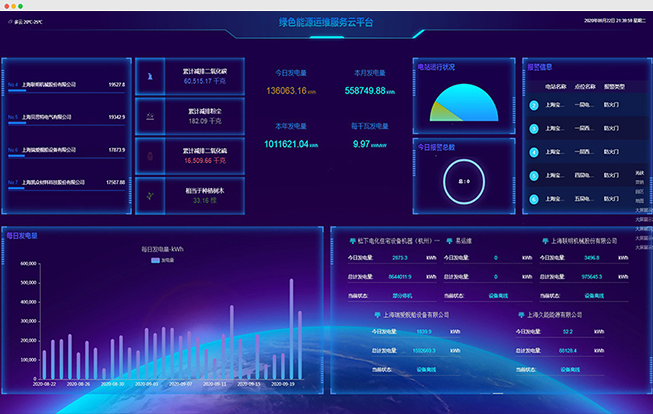Click the red sulfur dioxide icon
Viewport: 653px width, 414px height.
coord(149,155)
